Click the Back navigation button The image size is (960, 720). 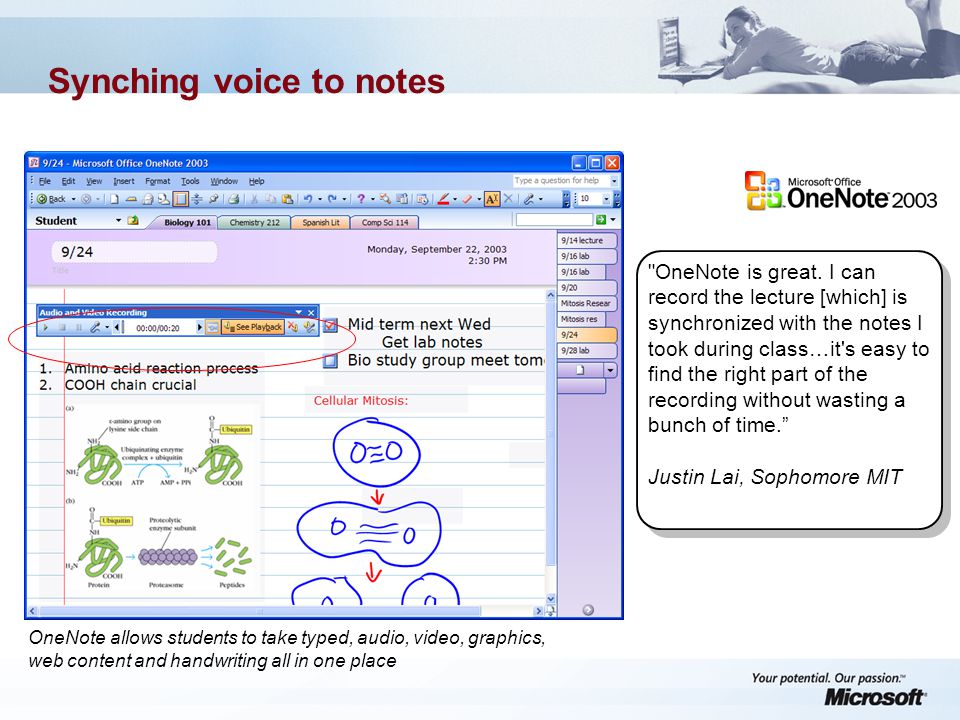(x=51, y=199)
